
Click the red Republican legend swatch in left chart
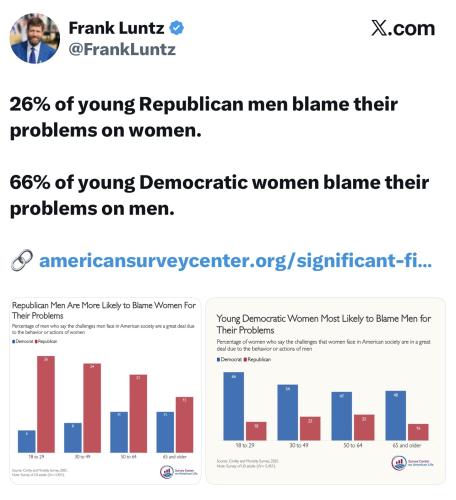tap(36, 341)
